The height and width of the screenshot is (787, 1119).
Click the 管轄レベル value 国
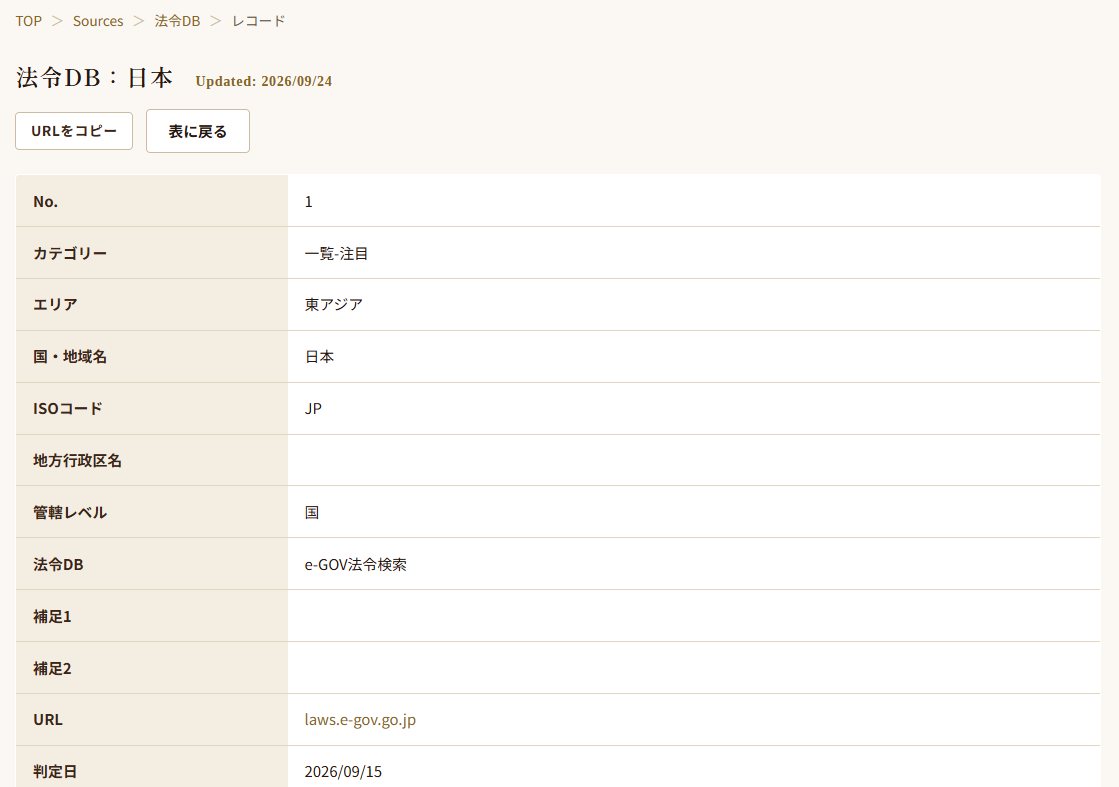point(312,512)
